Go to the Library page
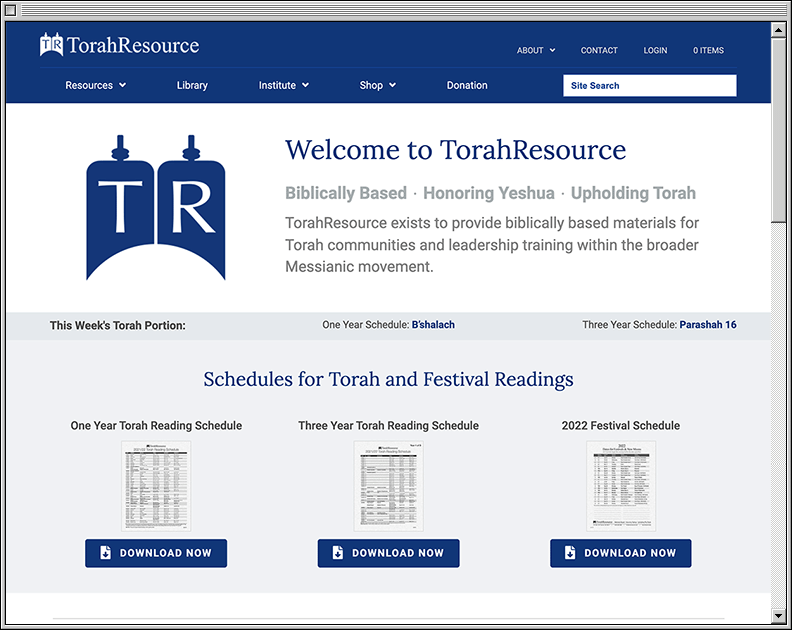This screenshot has height=630, width=792. [x=192, y=85]
